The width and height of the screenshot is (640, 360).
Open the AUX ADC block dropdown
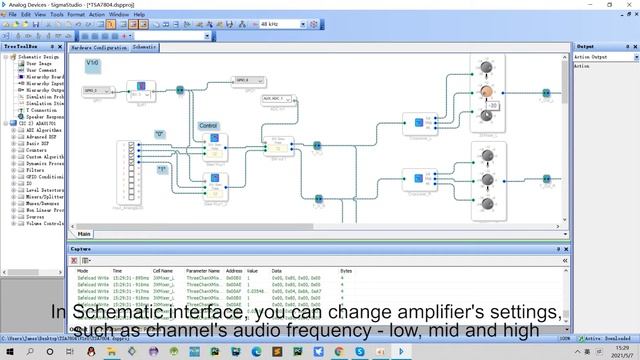coord(288,99)
